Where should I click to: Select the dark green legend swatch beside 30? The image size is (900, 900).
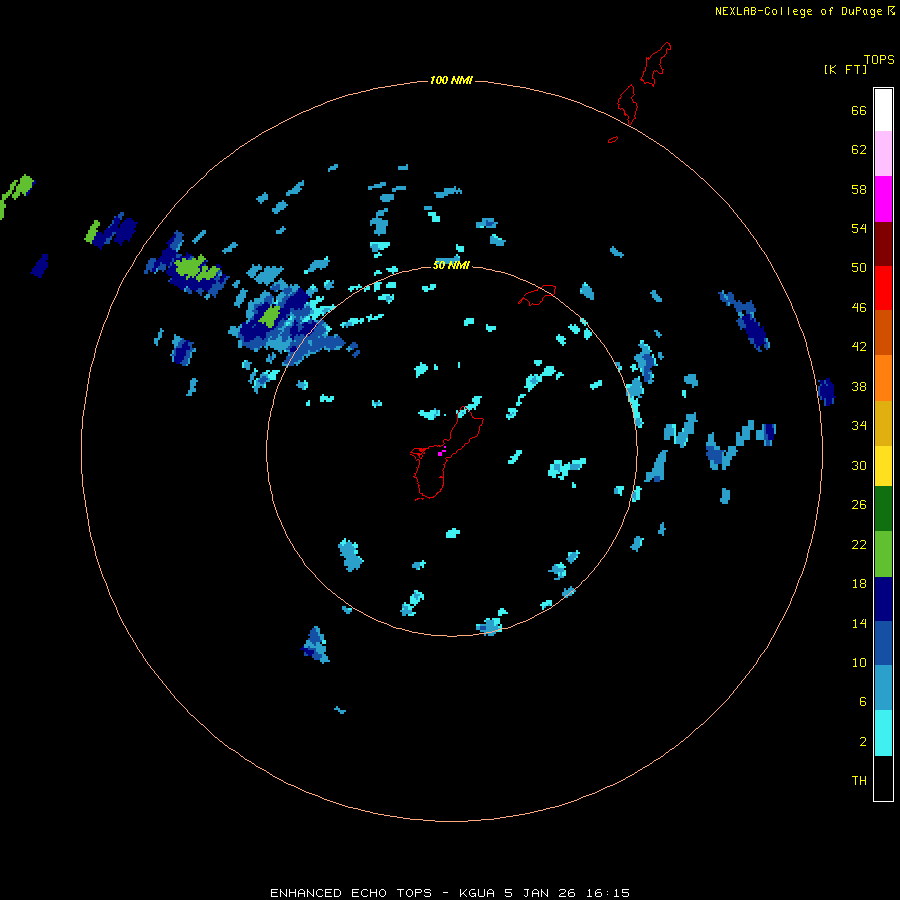coord(883,509)
